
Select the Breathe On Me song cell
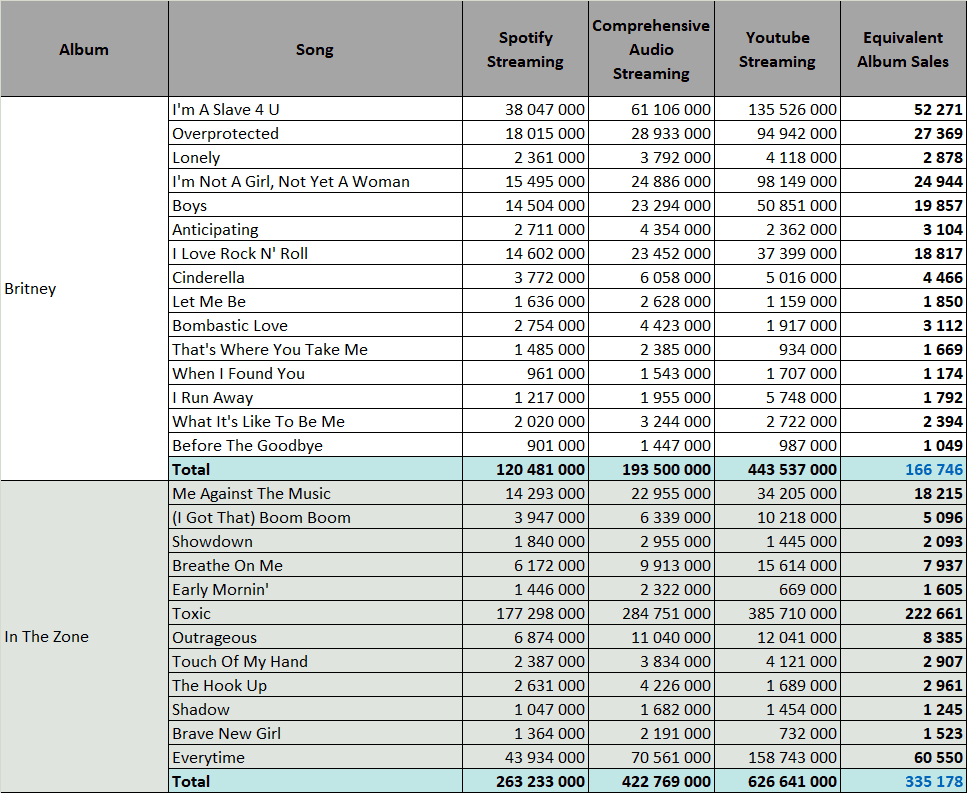[315, 565]
